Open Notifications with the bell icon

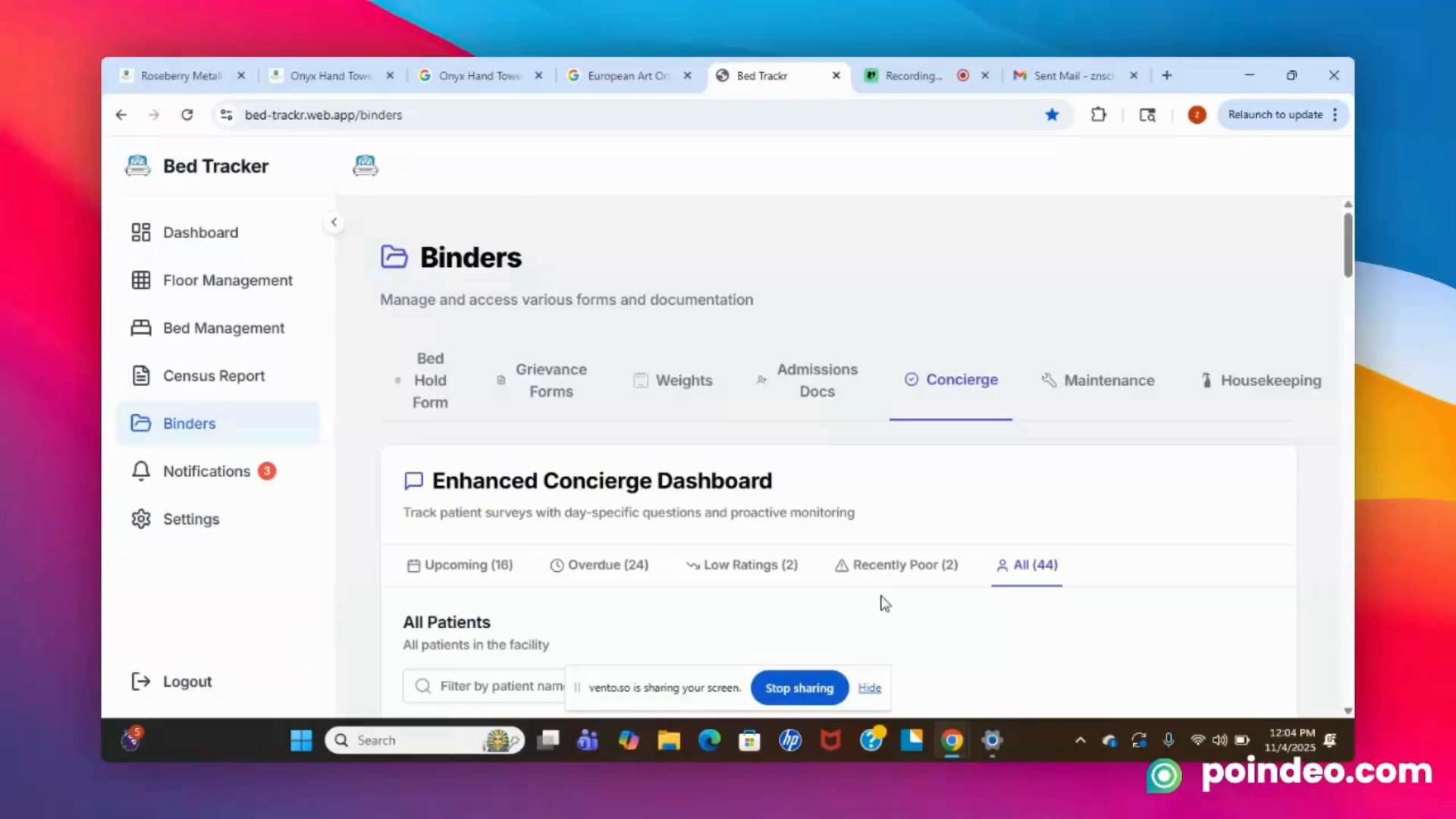[x=141, y=471]
